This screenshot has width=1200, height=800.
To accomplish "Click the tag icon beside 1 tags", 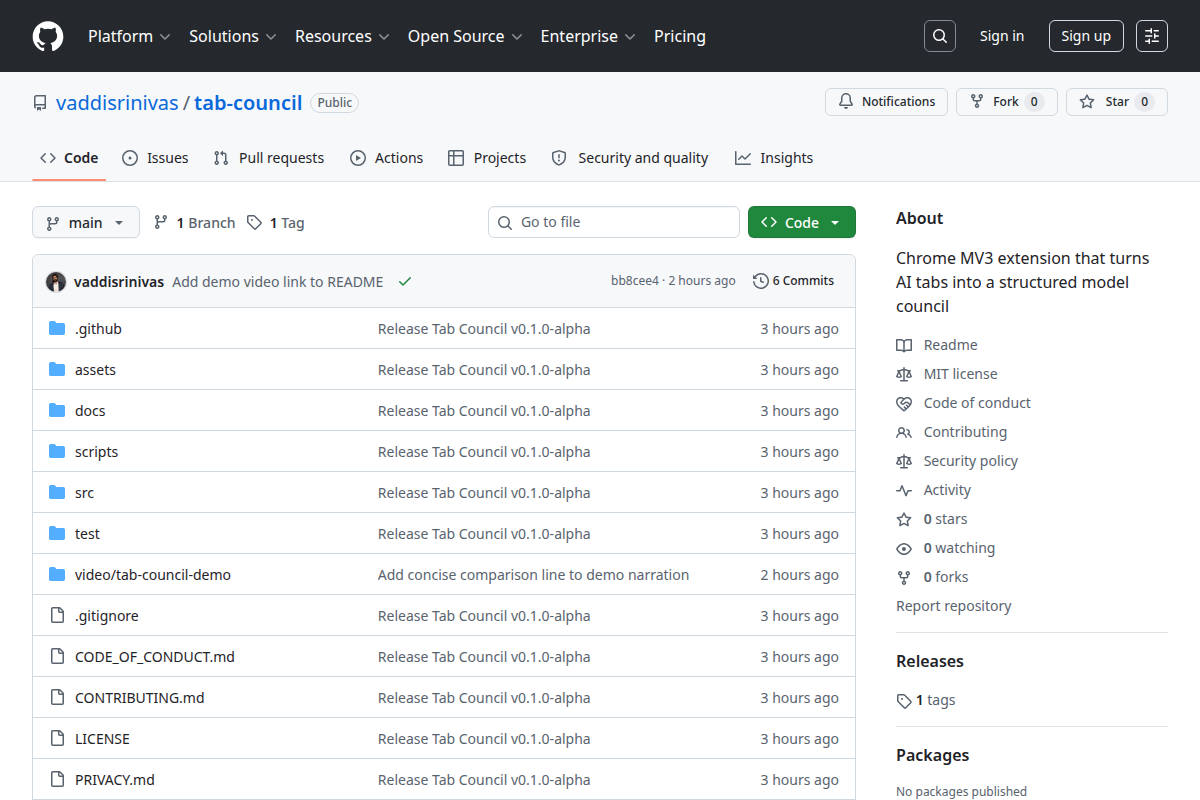I will point(904,700).
